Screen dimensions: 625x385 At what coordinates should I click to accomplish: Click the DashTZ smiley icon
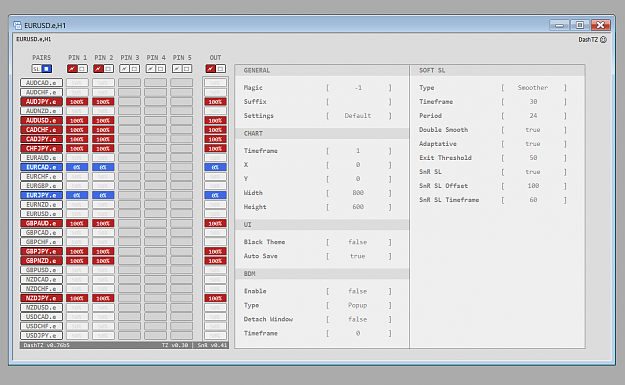pos(603,39)
